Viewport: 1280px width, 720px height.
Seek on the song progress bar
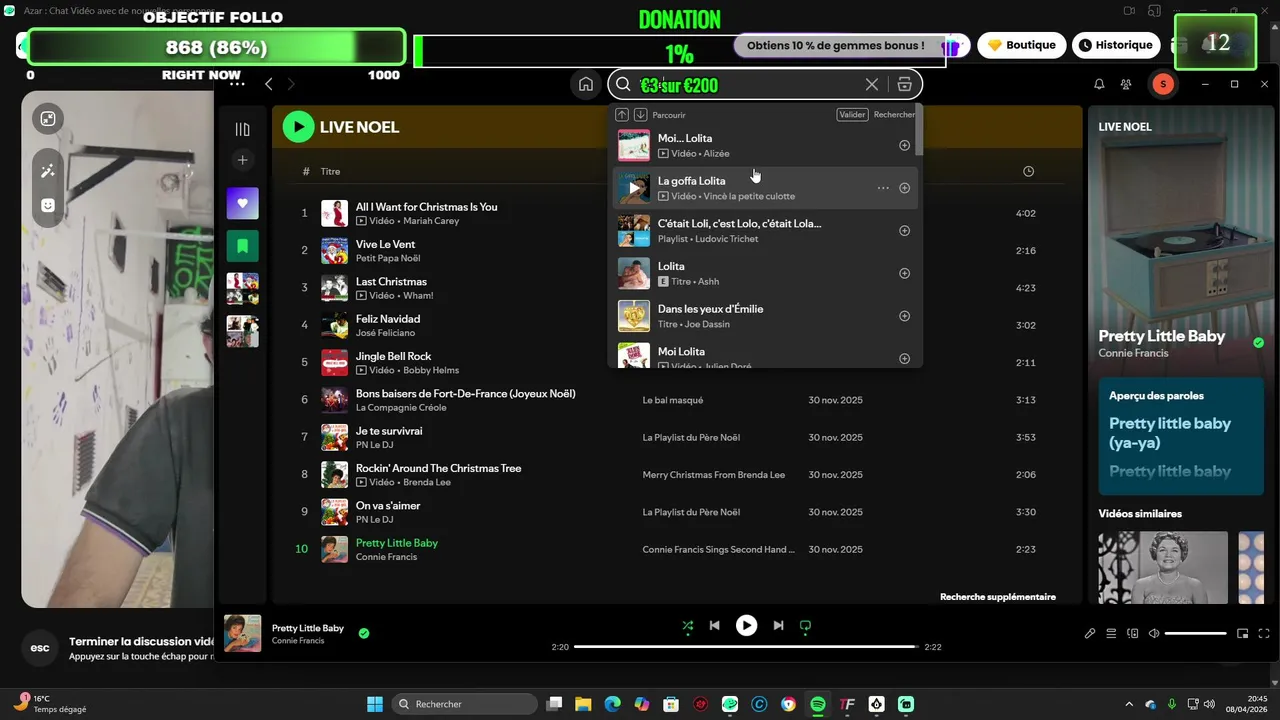(x=746, y=647)
